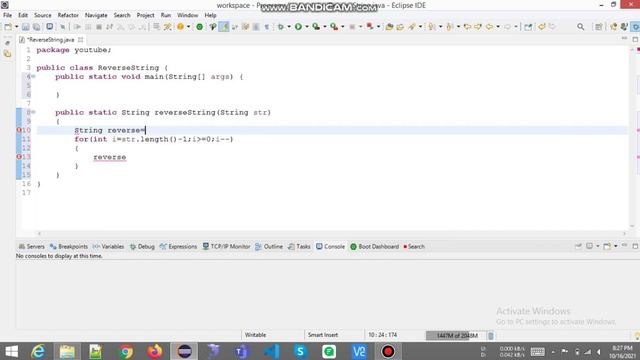Switch to the Boot Dashboard tab
This screenshot has width=640, height=360.
coord(375,247)
